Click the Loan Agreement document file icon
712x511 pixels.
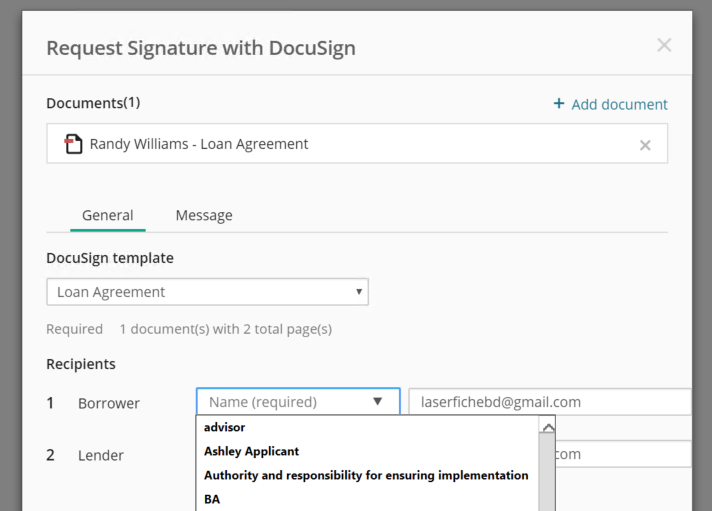coord(73,144)
